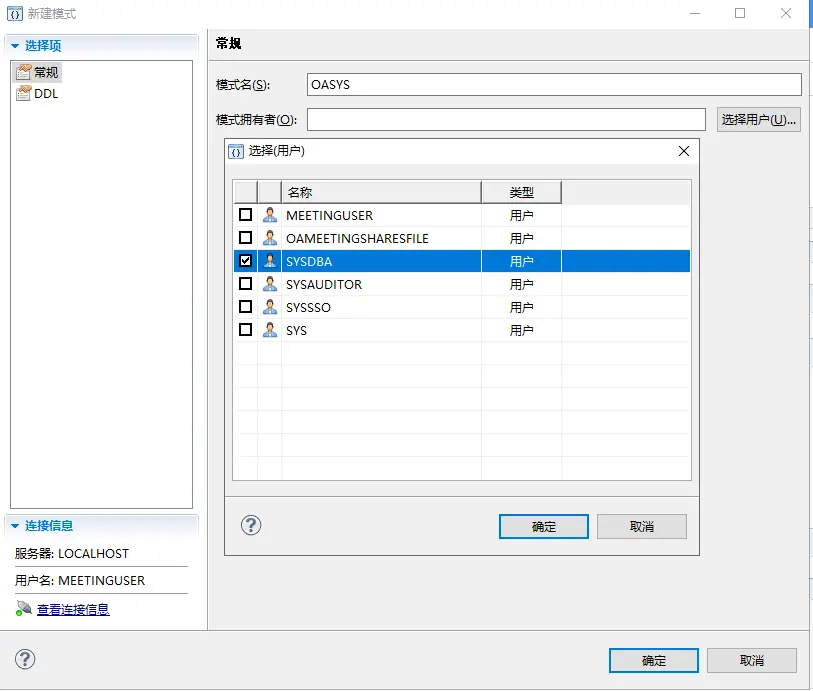The height and width of the screenshot is (691, 813).
Task: Minimize the 新建模式 window
Action: pyautogui.click(x=695, y=13)
